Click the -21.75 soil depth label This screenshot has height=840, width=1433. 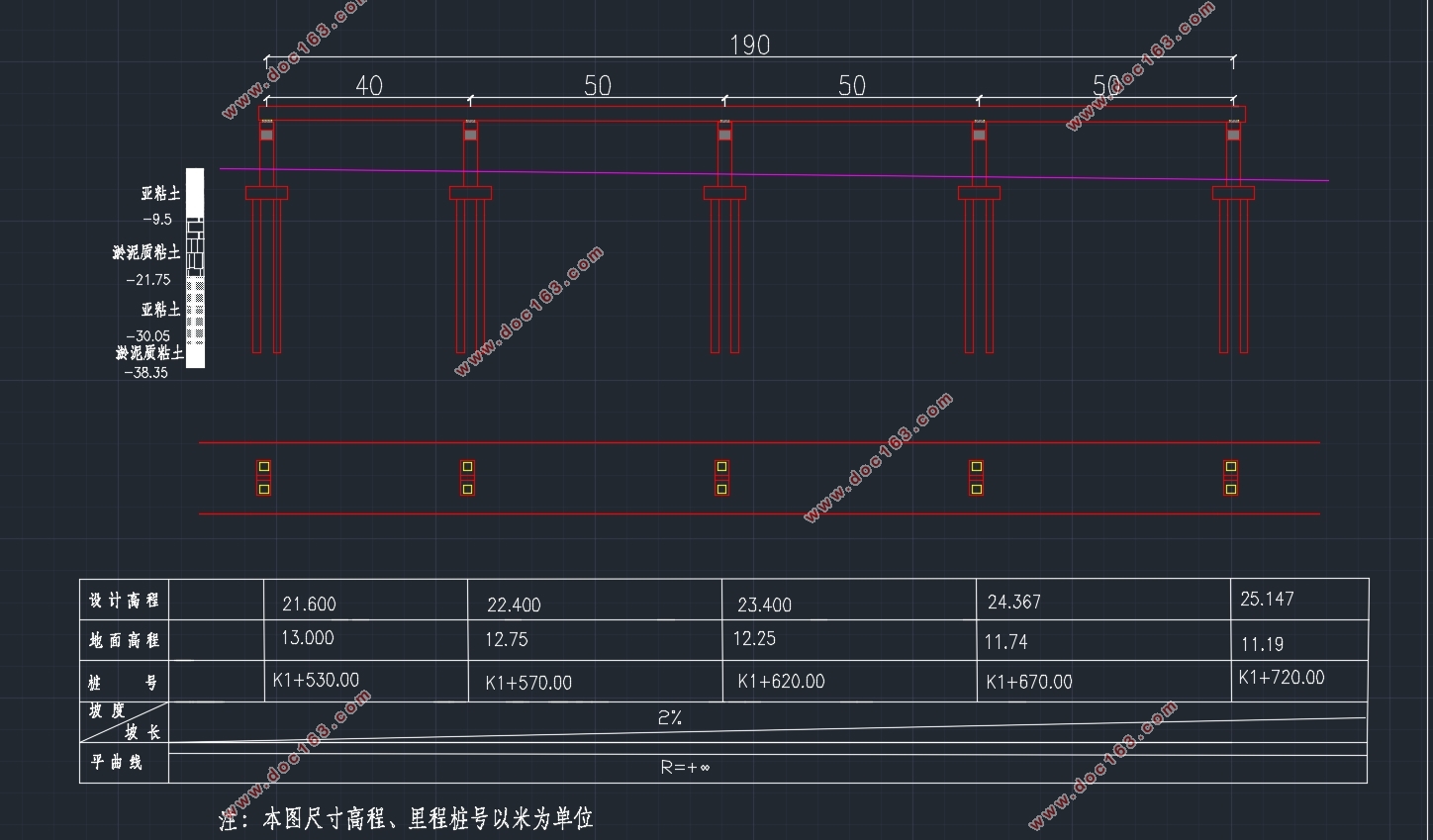tap(148, 280)
